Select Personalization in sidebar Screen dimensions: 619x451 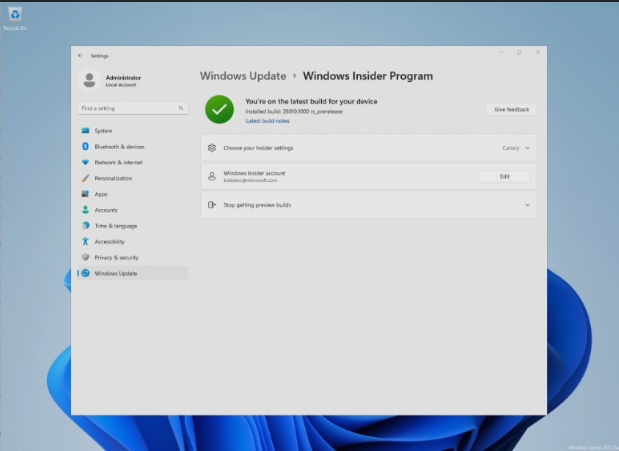(133, 178)
